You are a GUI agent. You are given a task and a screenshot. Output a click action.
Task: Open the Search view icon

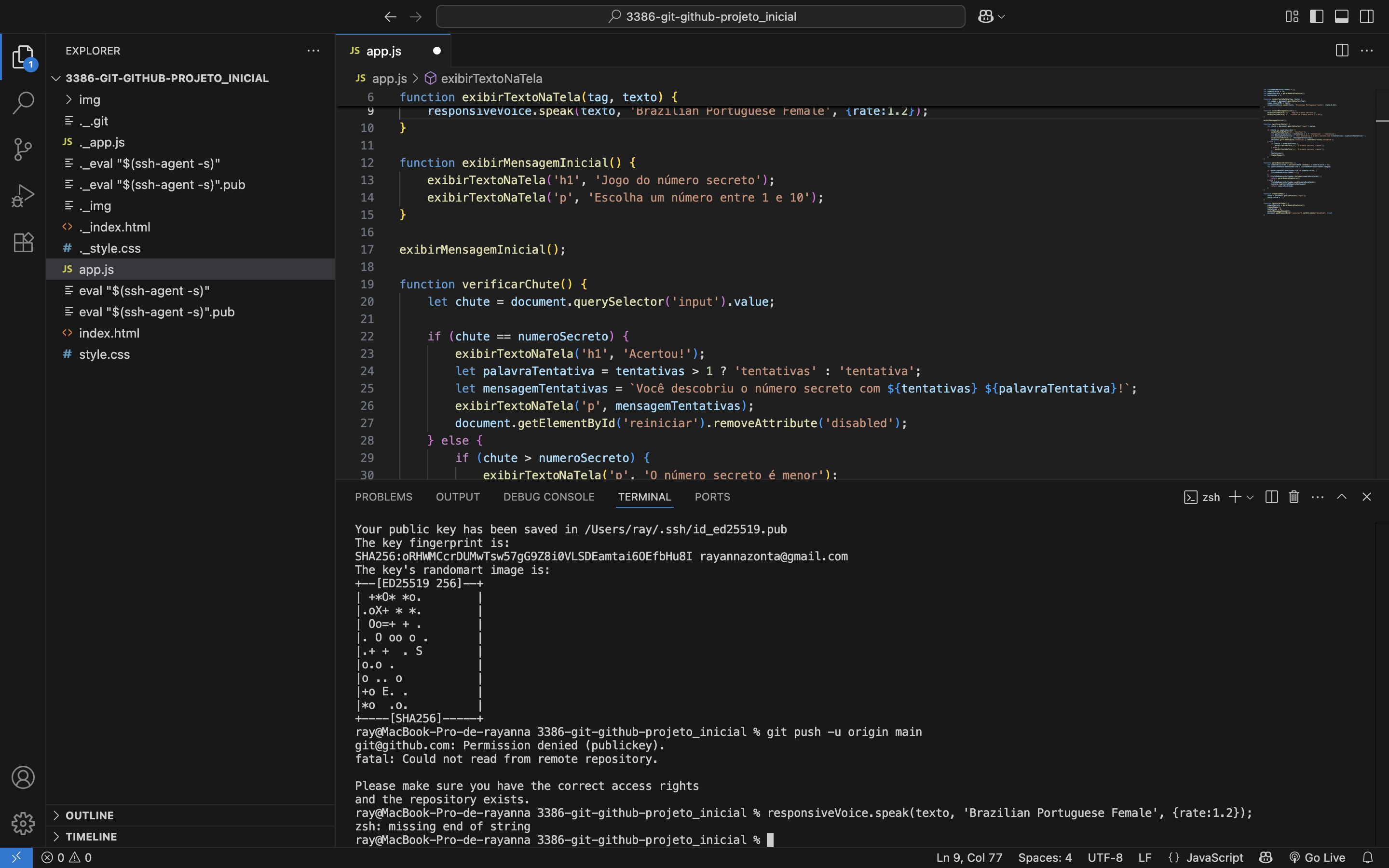[x=23, y=103]
